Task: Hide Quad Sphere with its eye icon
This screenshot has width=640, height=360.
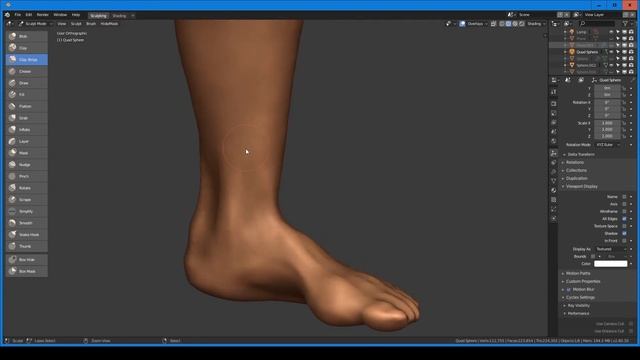Action: point(611,52)
